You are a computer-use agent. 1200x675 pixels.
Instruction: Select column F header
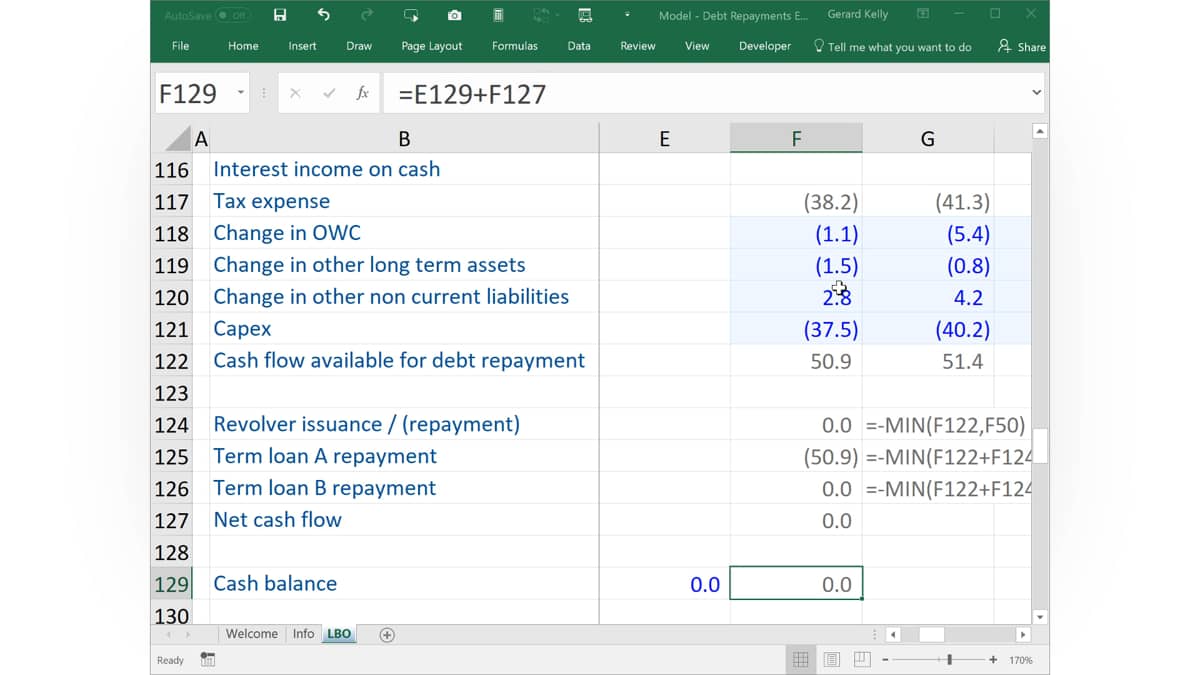(x=796, y=139)
